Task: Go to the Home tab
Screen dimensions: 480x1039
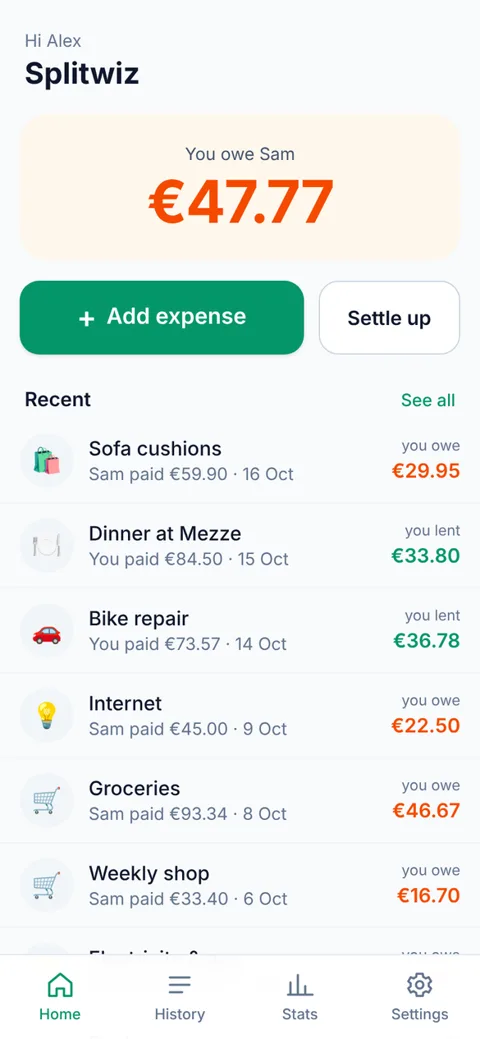Action: click(60, 996)
